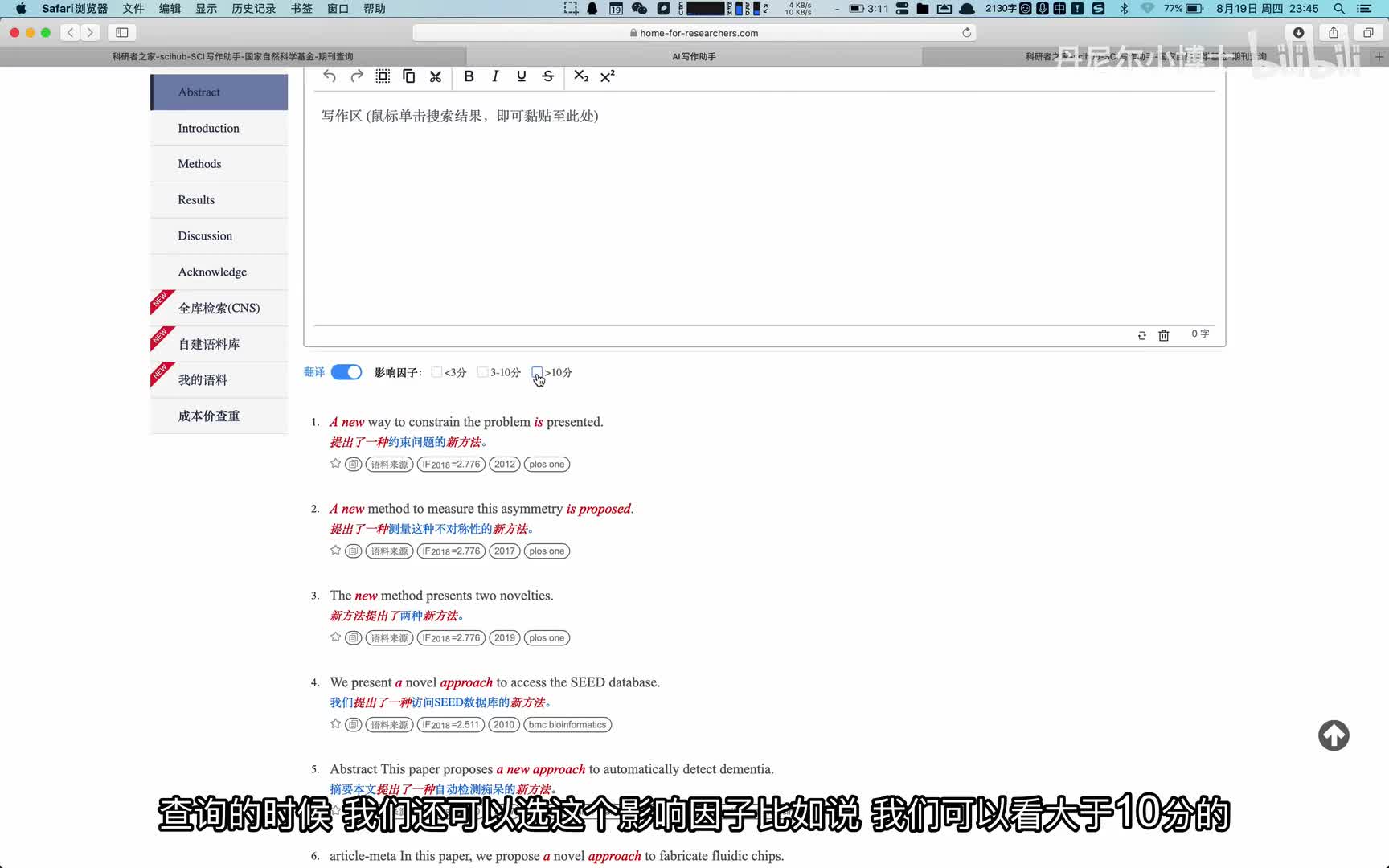Screen dimensions: 1389x868
Task: Open the 历史记录 menu in menu bar
Action: click(253, 9)
